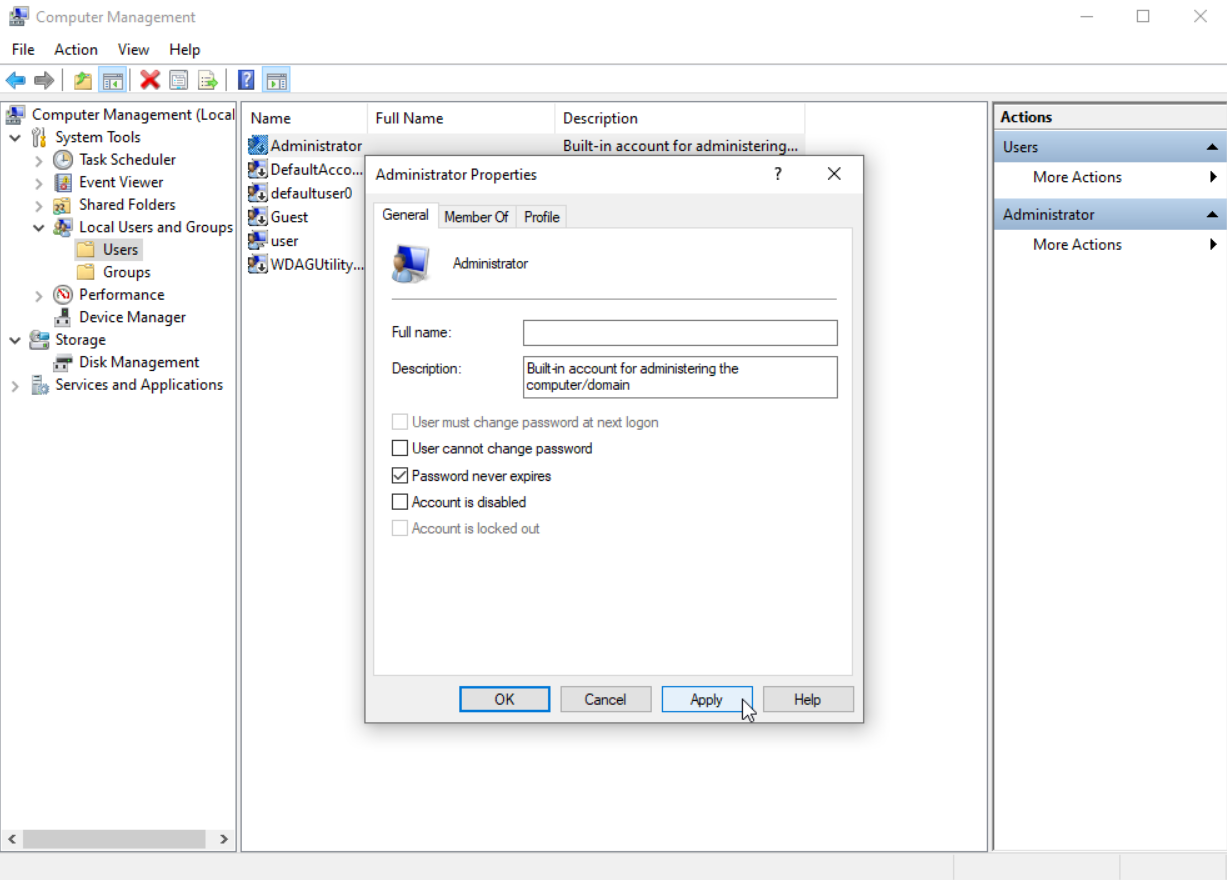Click the Description text field
1227x880 pixels.
tap(680, 377)
